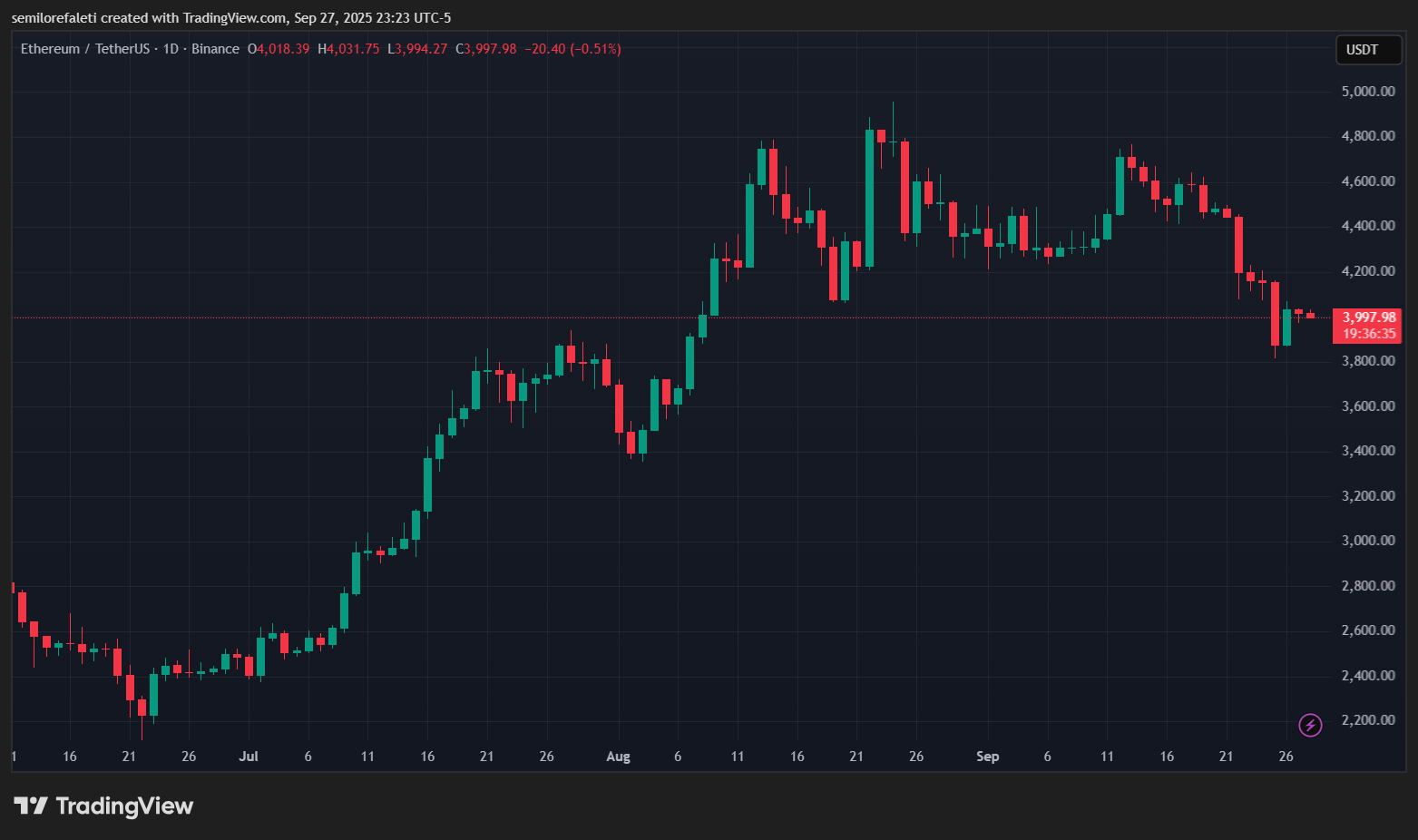
Task: Click the 2,400.00 price axis label
Action: [1368, 676]
